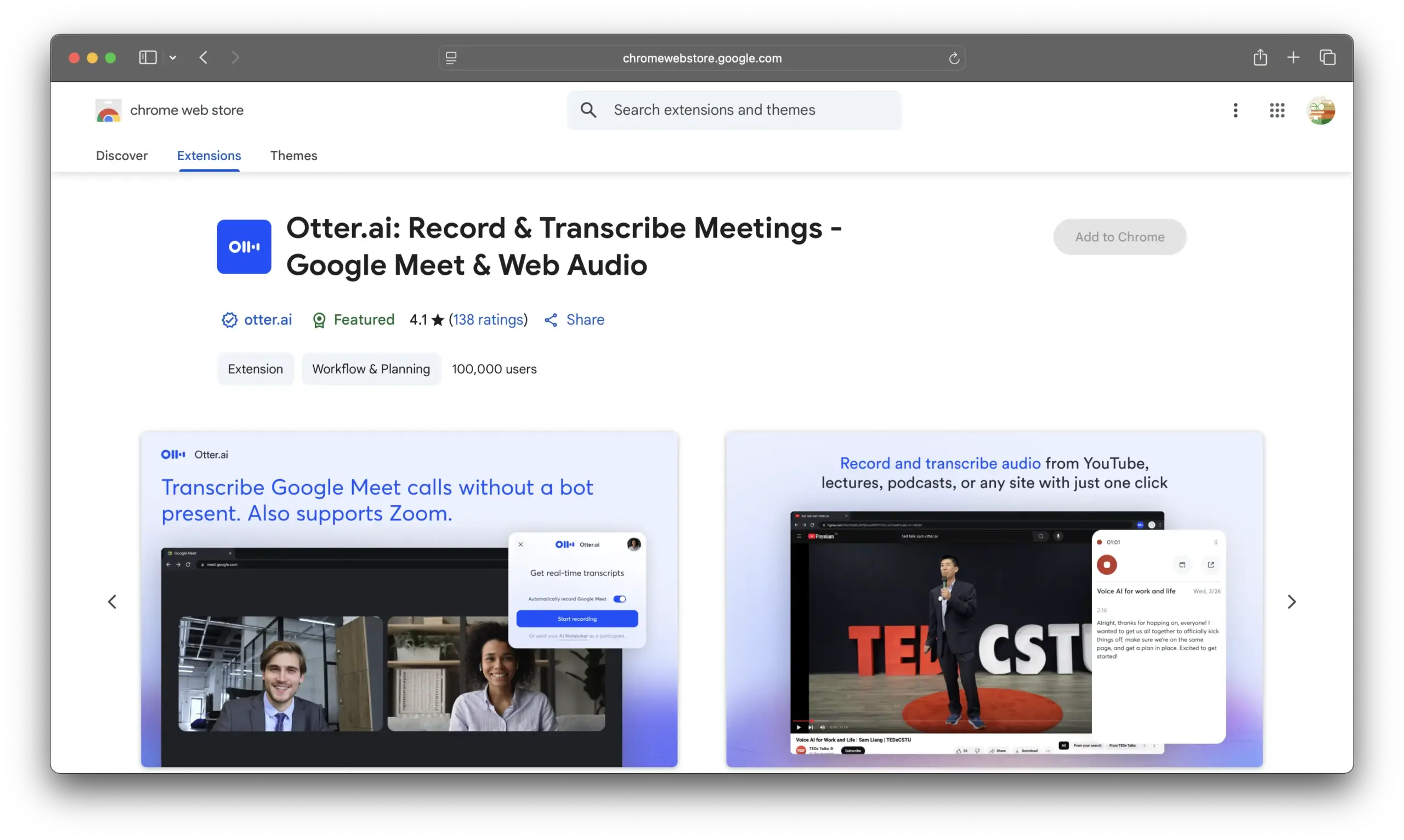Close the Otter.ai popup in screenshot

[521, 544]
